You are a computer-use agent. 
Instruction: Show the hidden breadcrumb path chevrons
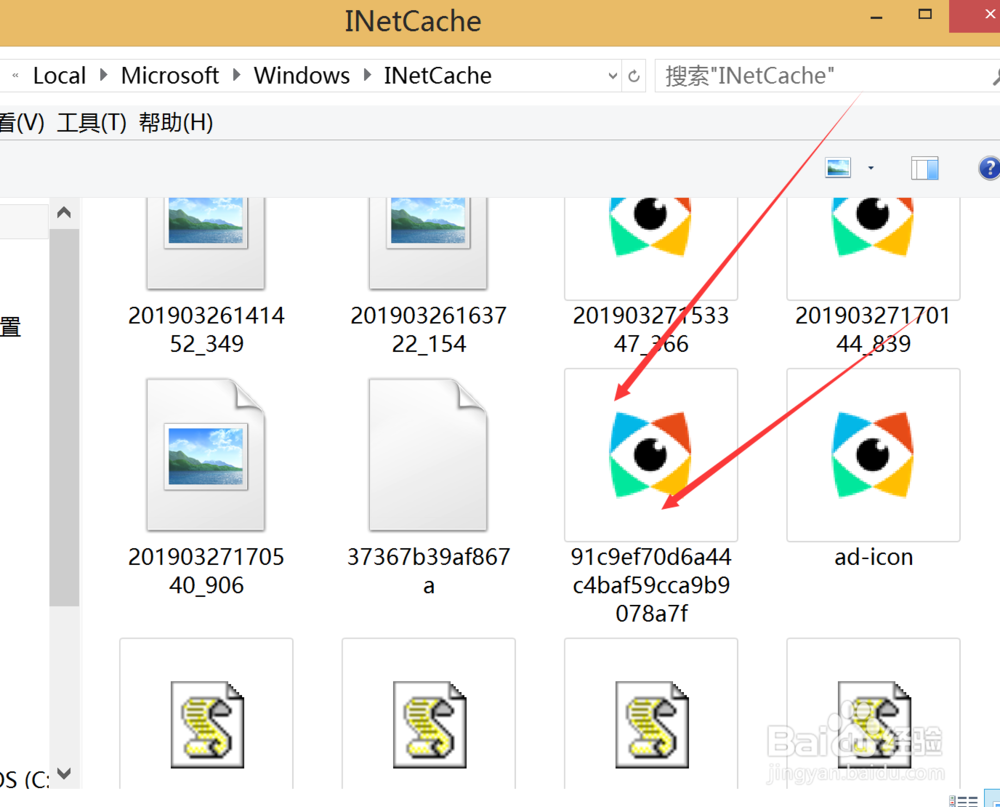(15, 76)
